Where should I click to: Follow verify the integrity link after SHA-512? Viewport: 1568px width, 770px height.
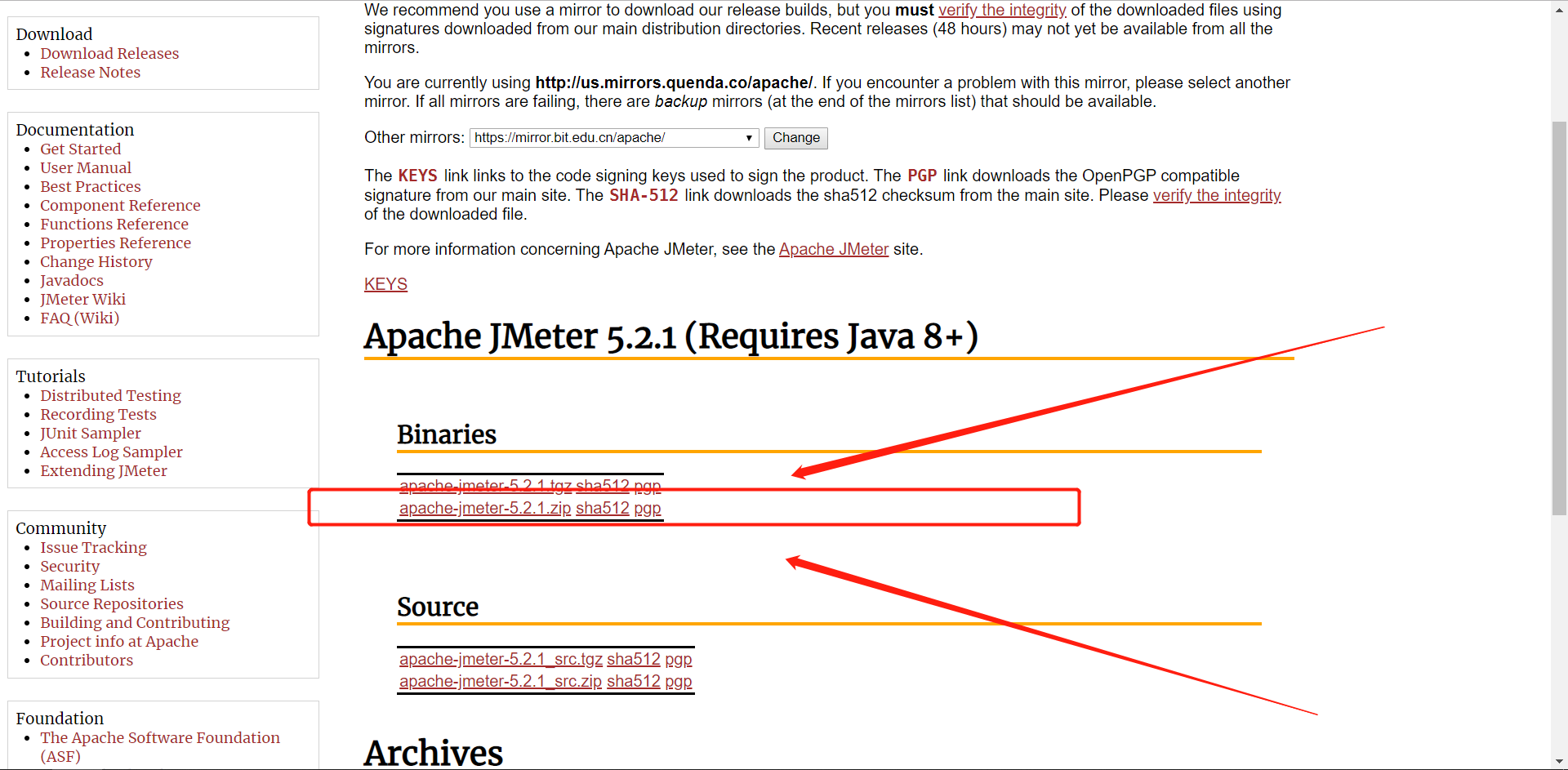(1217, 195)
